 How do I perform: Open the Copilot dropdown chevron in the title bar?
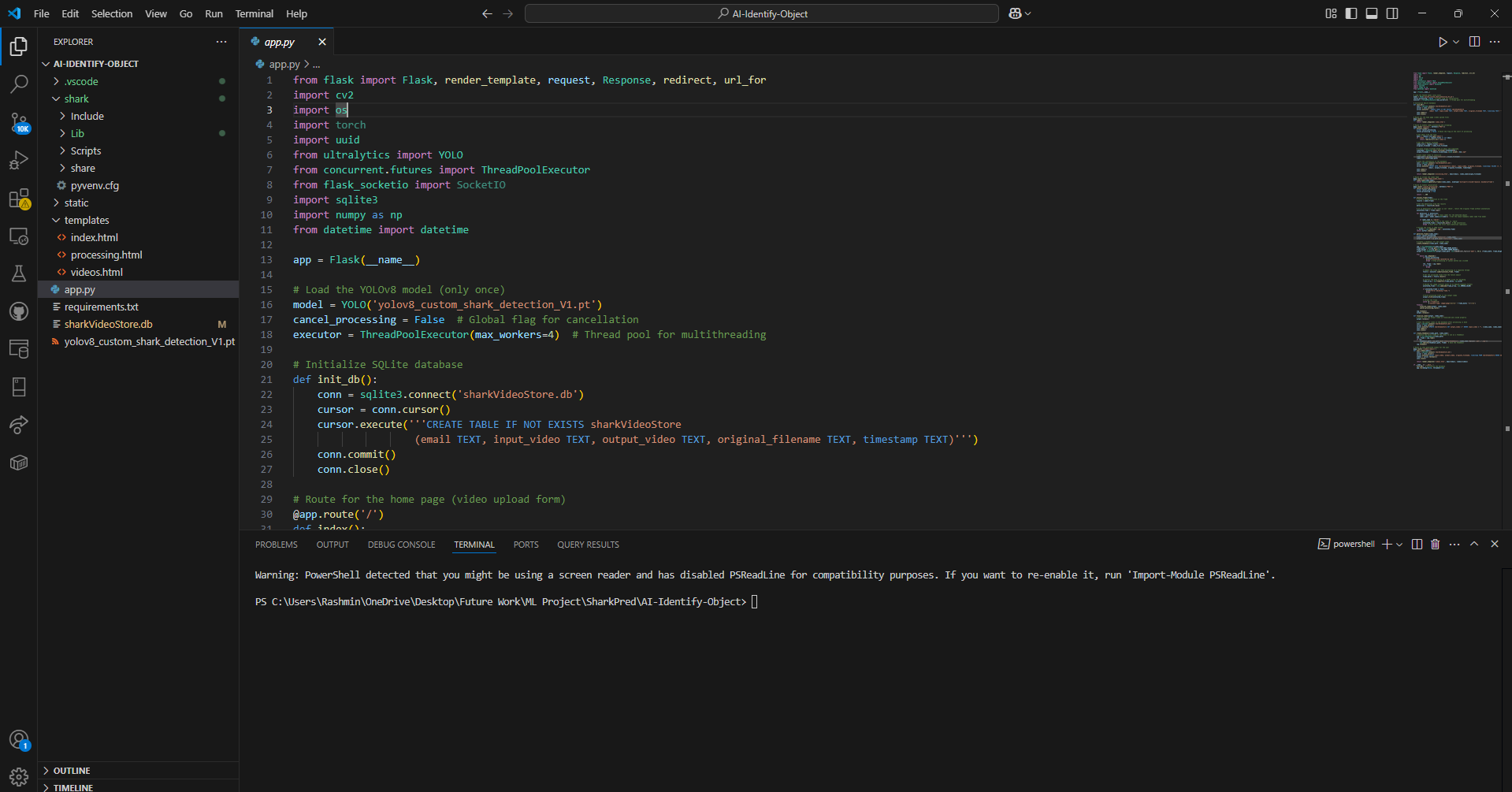click(x=1027, y=13)
